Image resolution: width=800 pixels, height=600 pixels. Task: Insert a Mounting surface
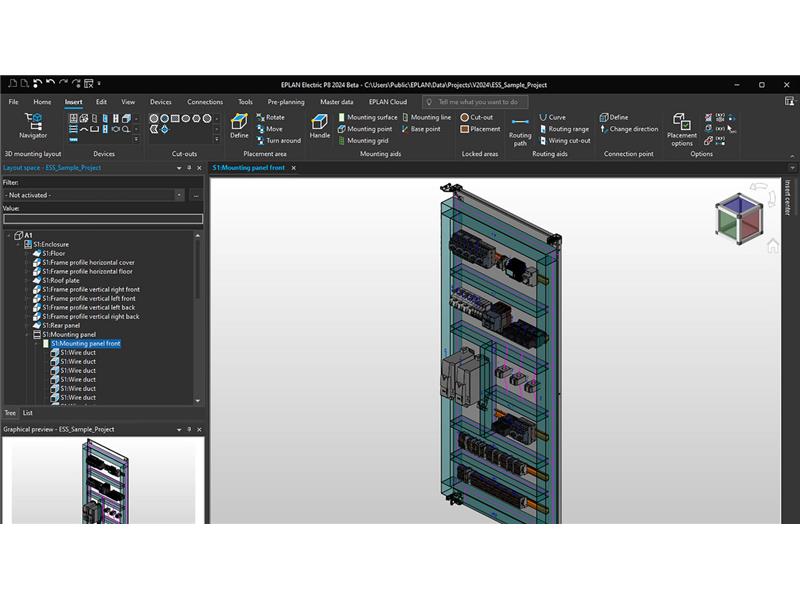pos(367,117)
